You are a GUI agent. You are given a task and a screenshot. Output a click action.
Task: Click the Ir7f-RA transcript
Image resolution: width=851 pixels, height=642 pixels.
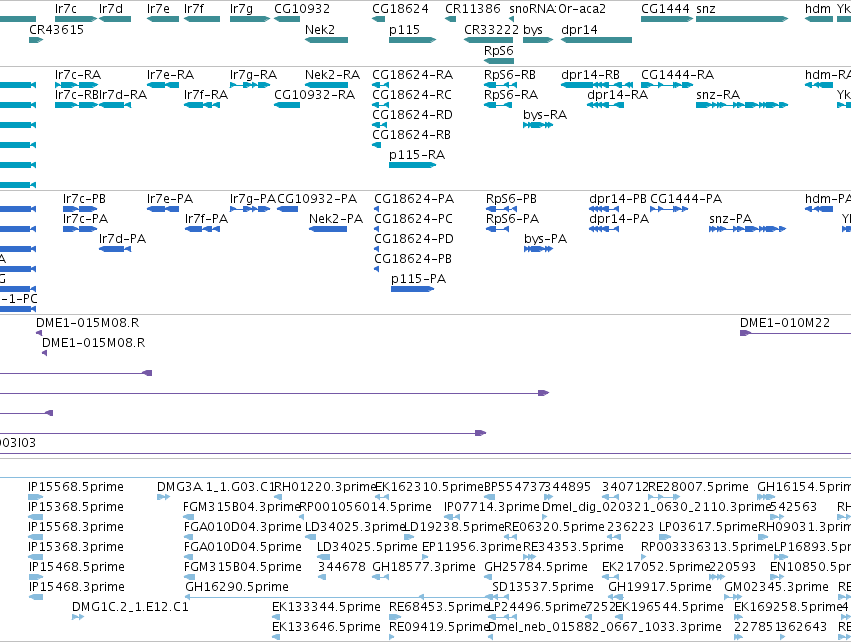pos(202,105)
